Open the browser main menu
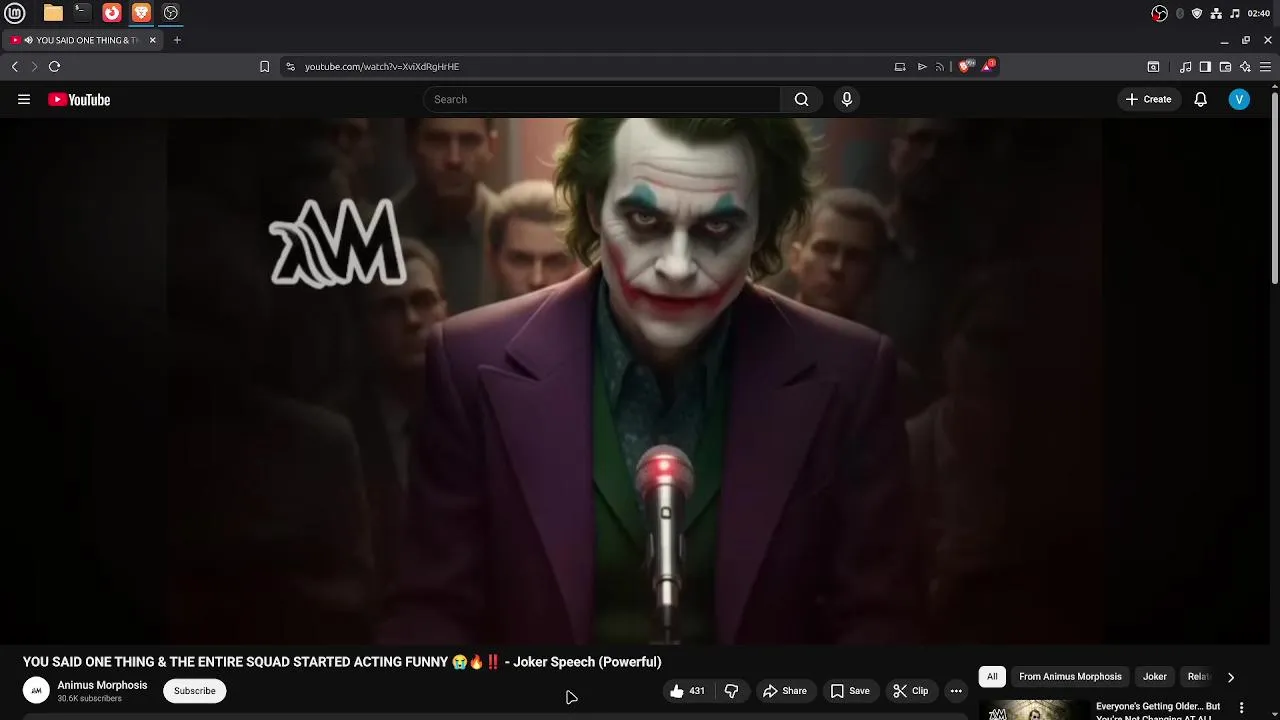This screenshot has width=1280, height=720. (1265, 66)
